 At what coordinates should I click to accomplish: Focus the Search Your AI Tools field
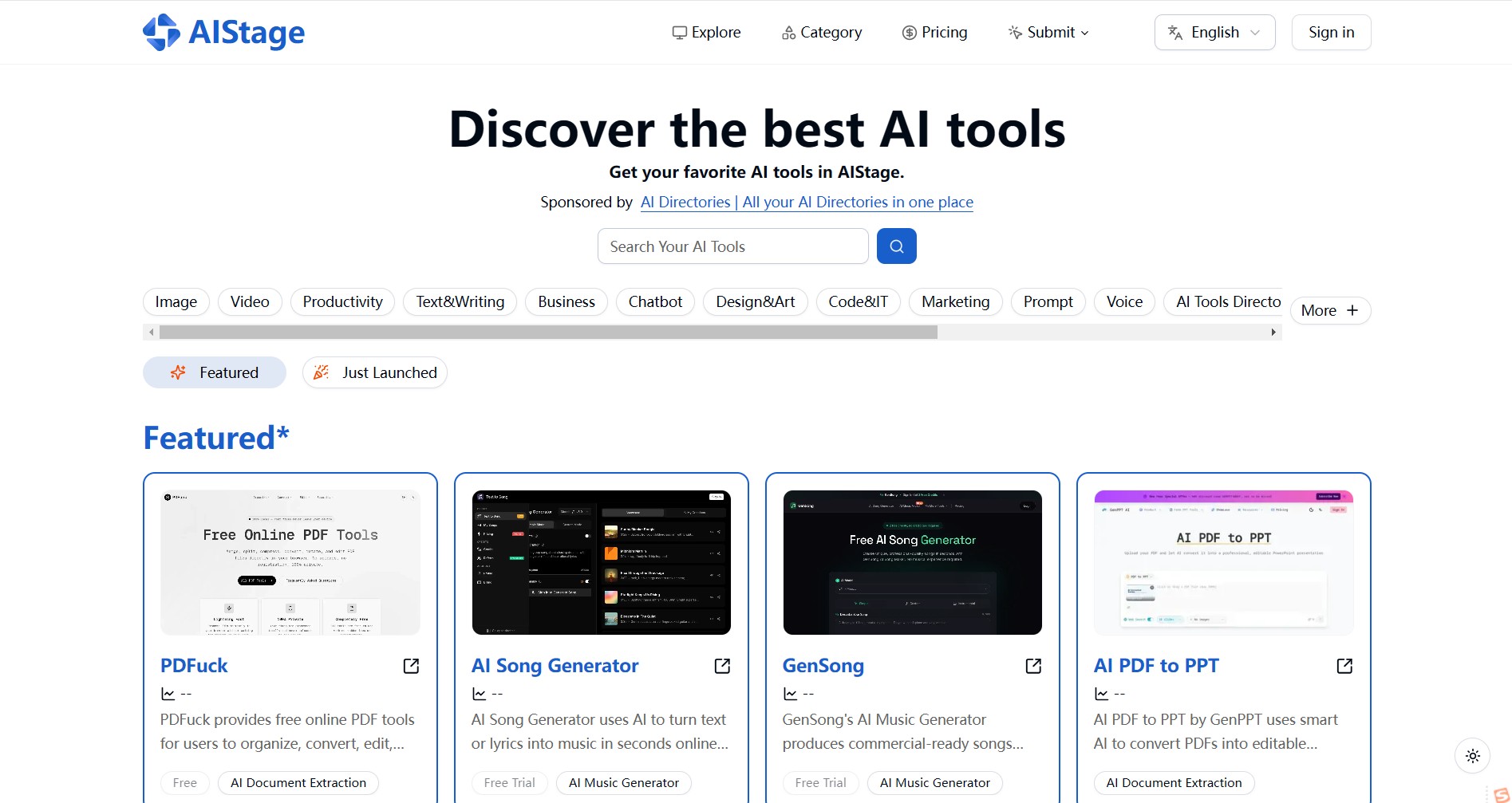pyautogui.click(x=732, y=246)
